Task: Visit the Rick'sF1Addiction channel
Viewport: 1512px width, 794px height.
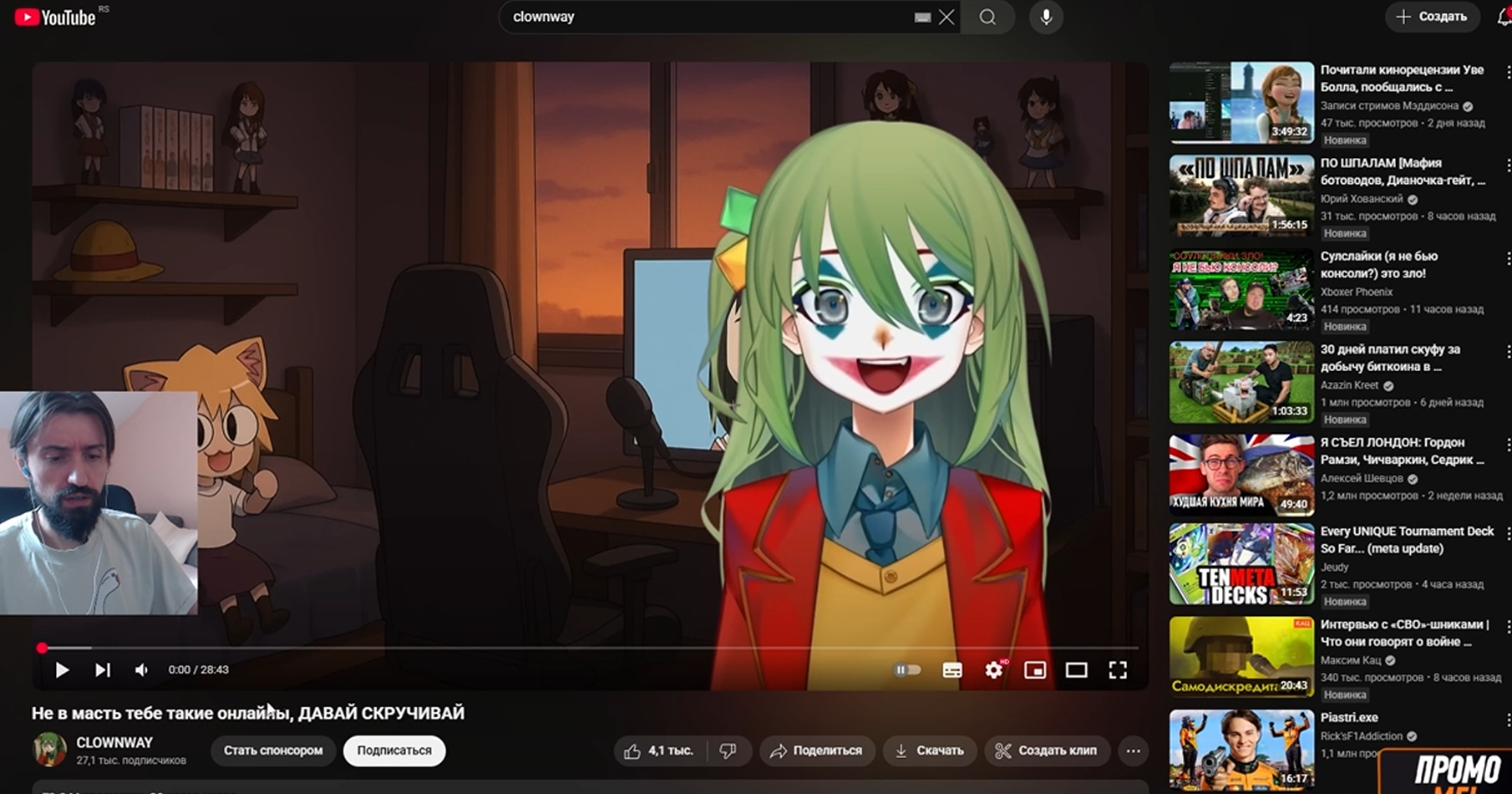Action: [x=1362, y=736]
